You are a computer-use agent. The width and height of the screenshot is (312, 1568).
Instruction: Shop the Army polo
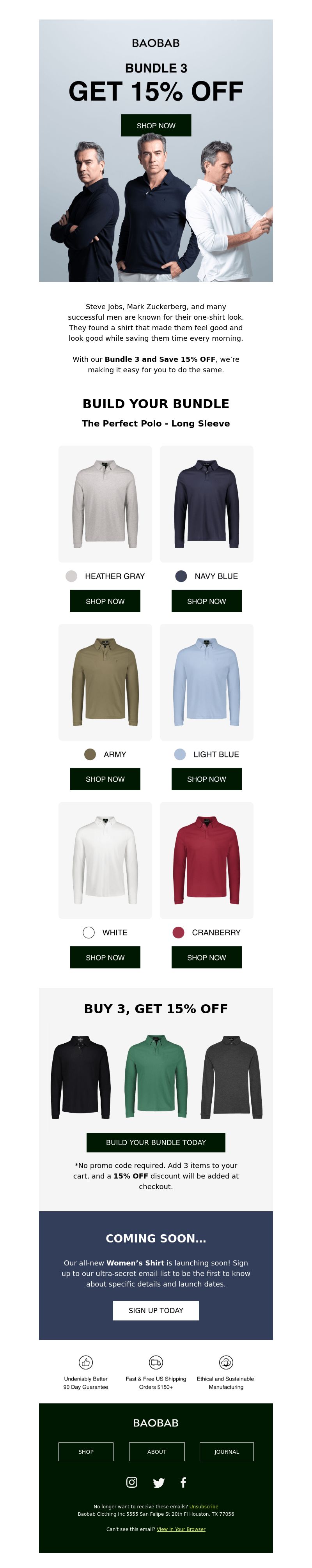coord(105,779)
